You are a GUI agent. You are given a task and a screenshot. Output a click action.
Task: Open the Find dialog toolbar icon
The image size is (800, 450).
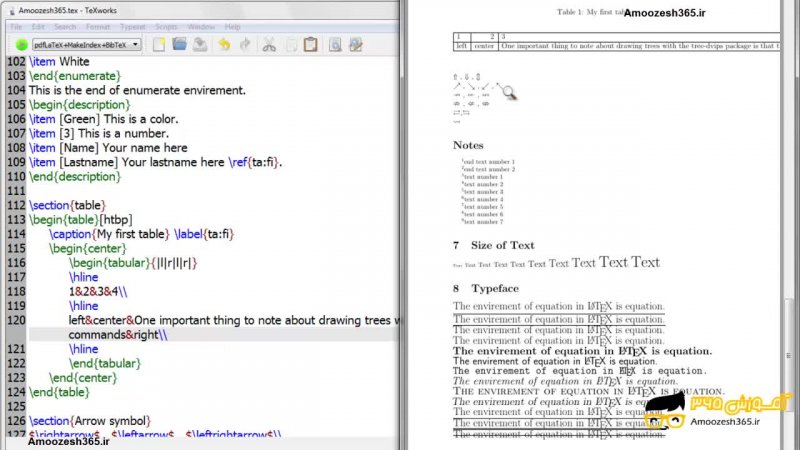click(335, 44)
